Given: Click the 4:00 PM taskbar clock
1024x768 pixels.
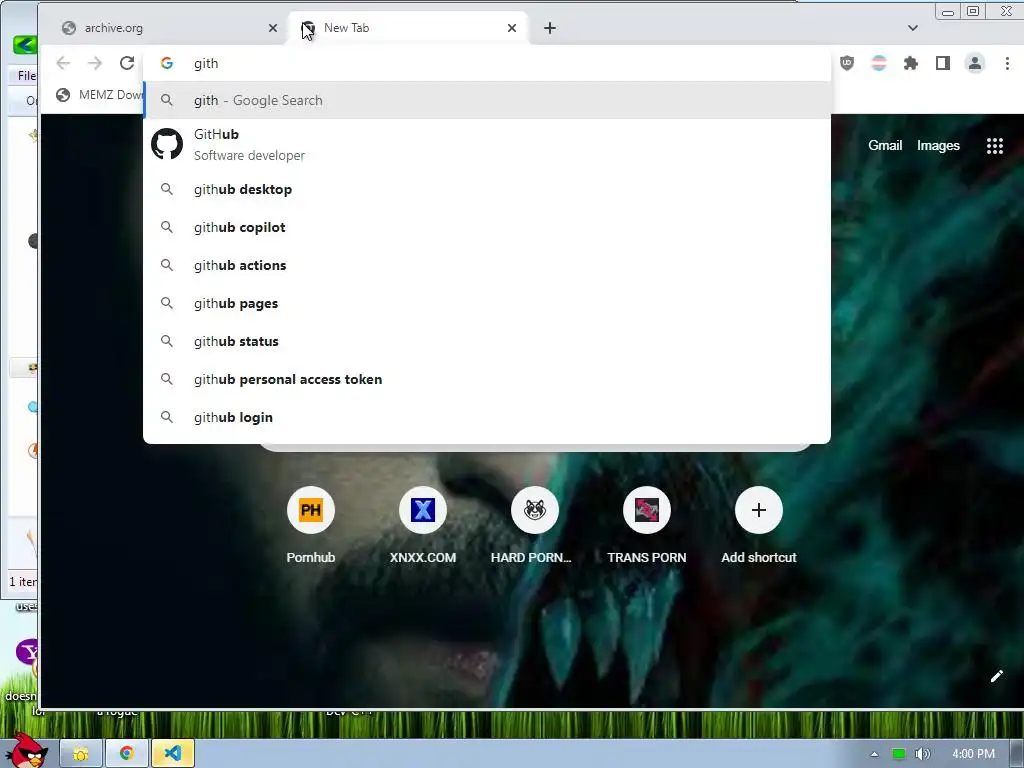Looking at the screenshot, I should click(x=974, y=754).
